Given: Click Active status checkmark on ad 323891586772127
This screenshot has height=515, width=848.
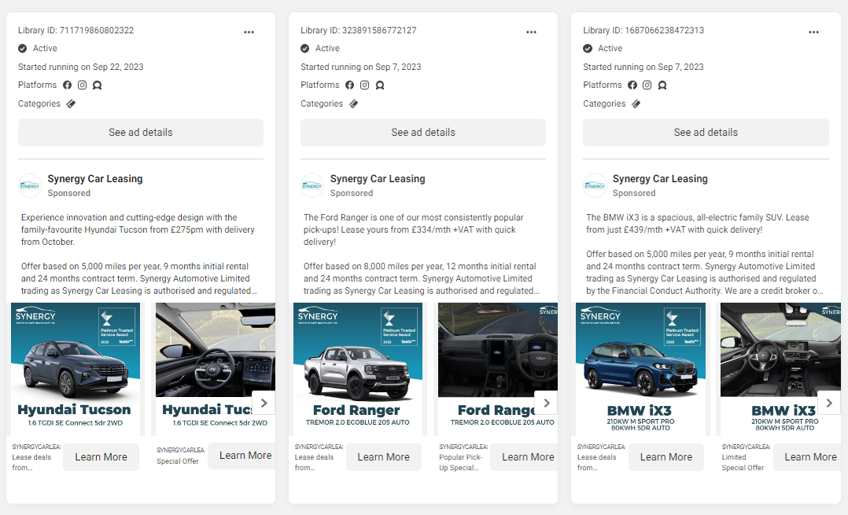Looking at the screenshot, I should point(305,48).
